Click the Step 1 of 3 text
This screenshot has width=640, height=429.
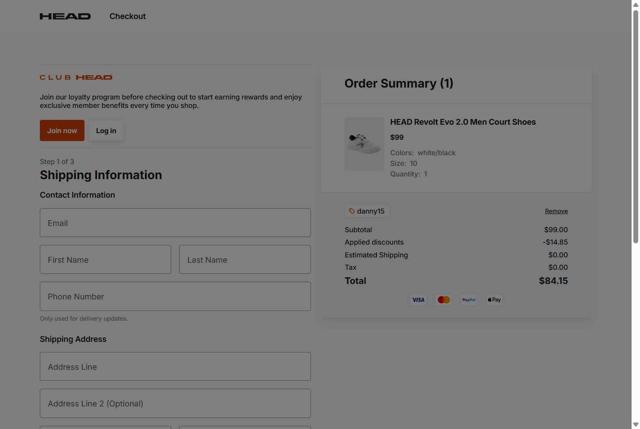(57, 162)
